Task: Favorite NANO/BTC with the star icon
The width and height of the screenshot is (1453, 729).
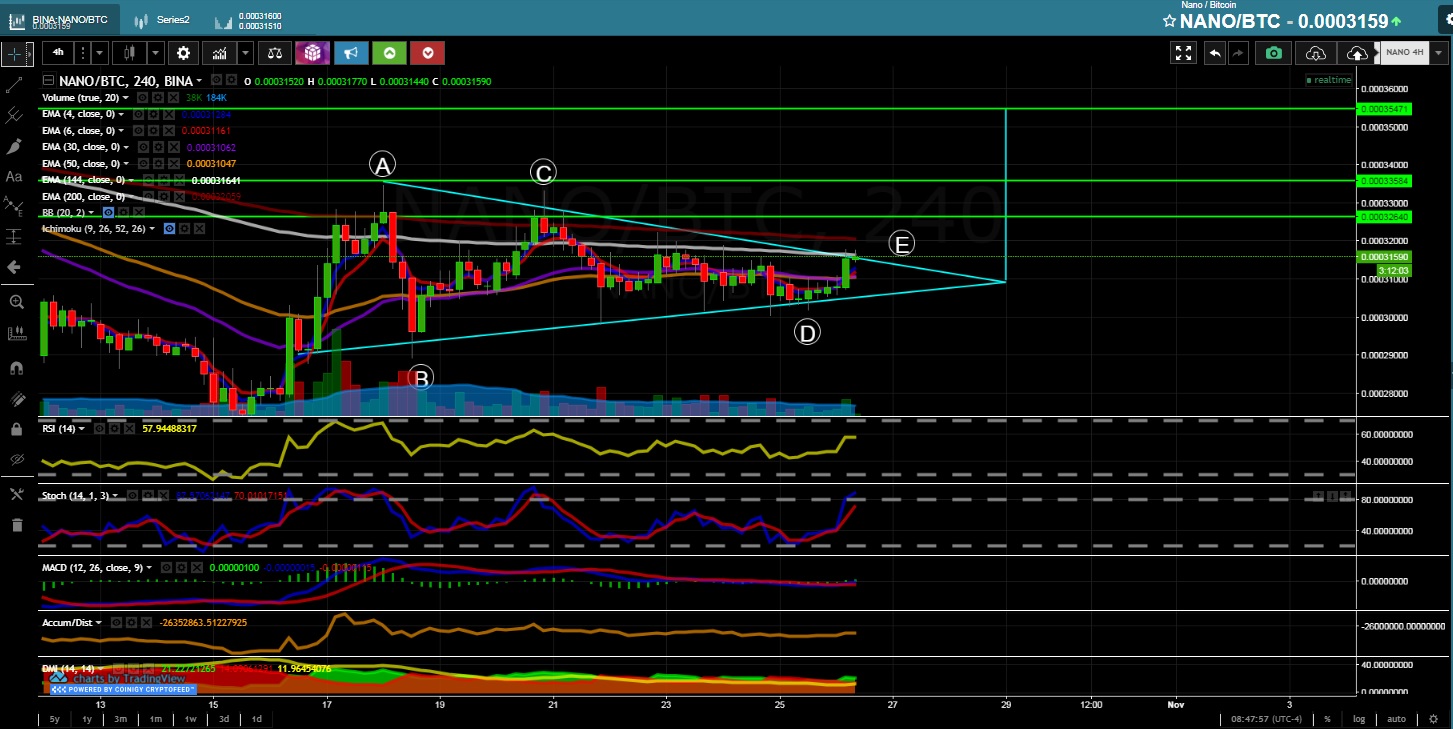Action: (1168, 21)
